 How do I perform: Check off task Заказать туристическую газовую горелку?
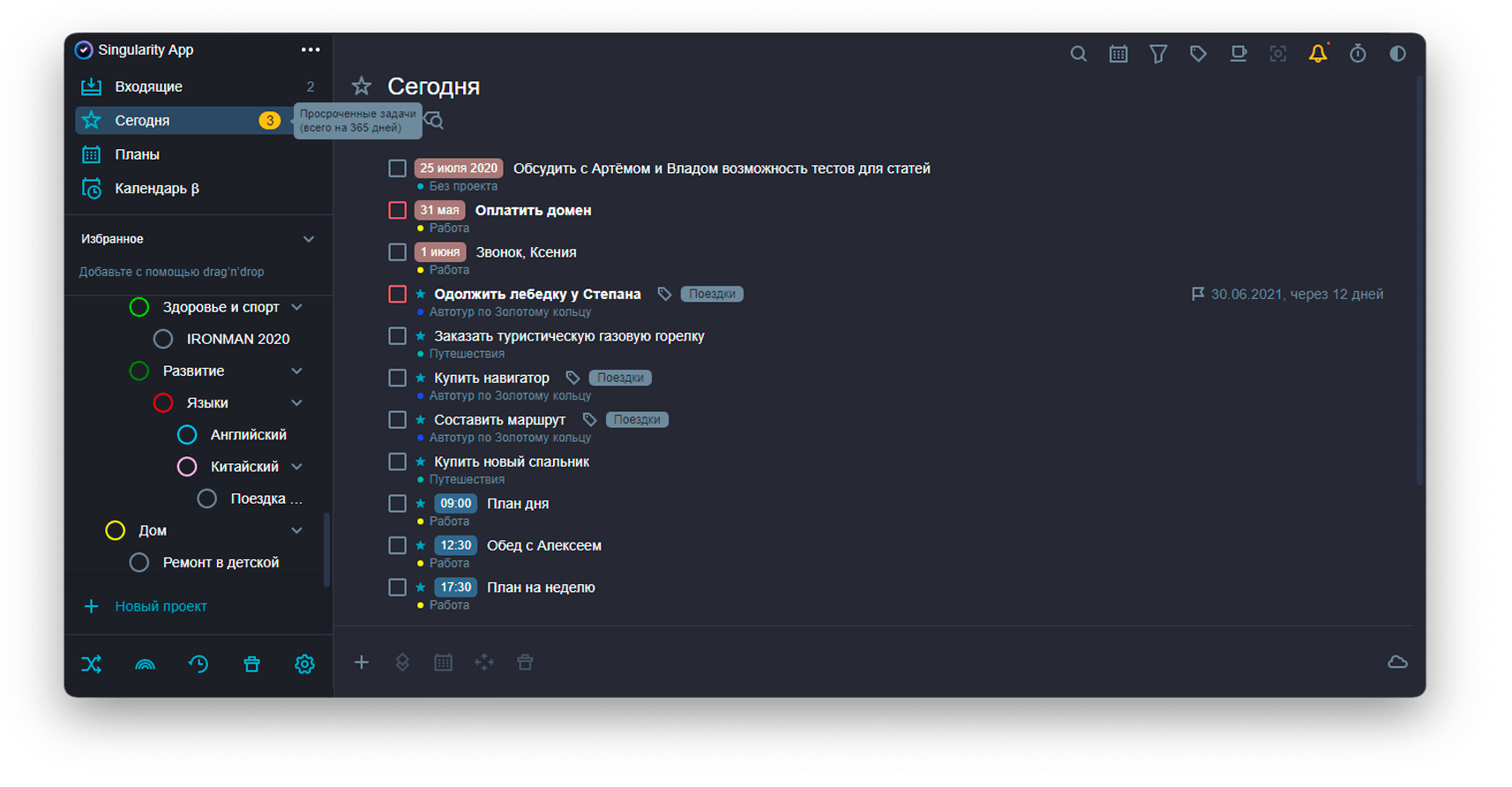click(398, 336)
